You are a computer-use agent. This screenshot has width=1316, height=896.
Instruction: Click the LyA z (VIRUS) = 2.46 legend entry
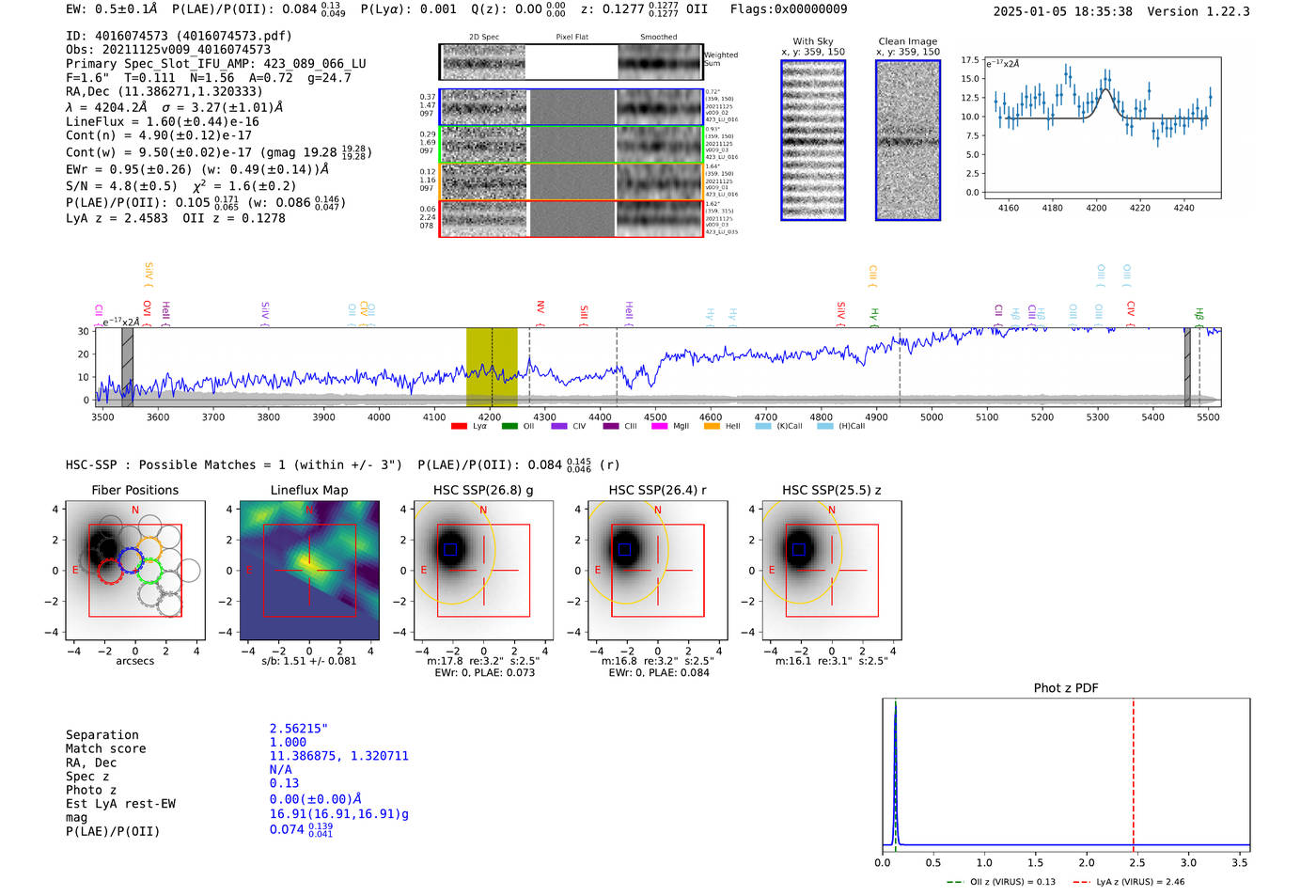(x=1129, y=882)
